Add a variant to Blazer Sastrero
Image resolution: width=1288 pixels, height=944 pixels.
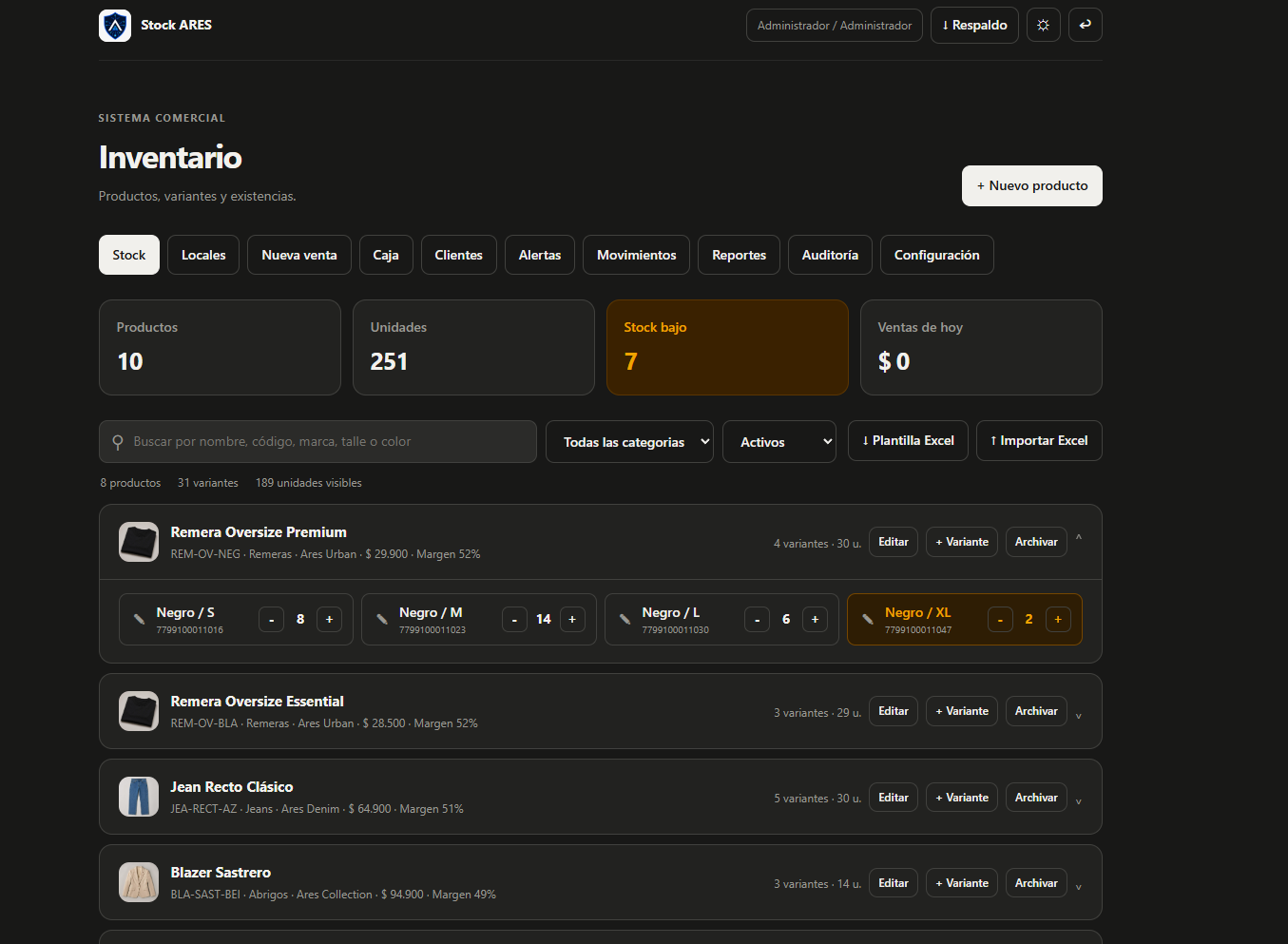pyautogui.click(x=962, y=883)
